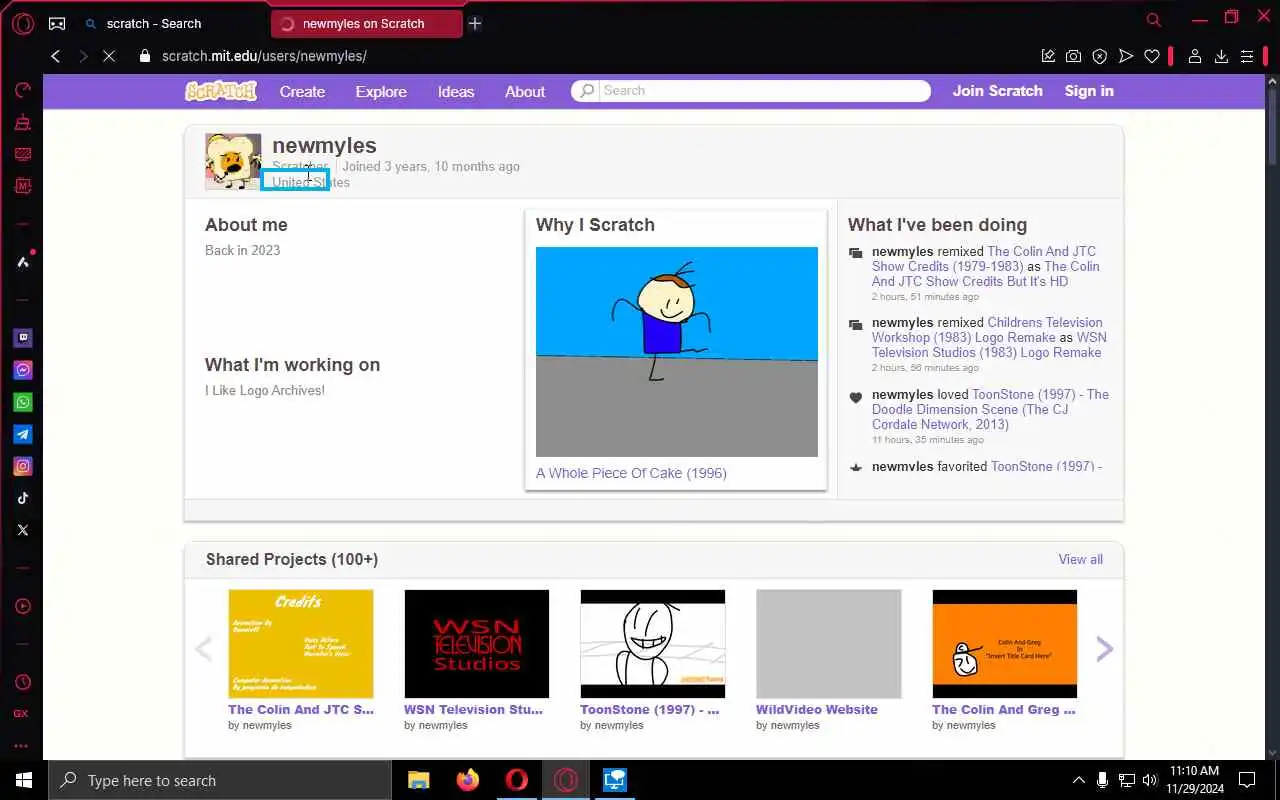The width and height of the screenshot is (1280, 800).
Task: Open the Ideas menu item
Action: (456, 91)
